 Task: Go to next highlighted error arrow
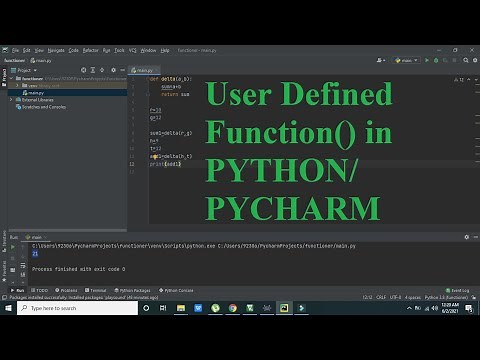point(476,80)
